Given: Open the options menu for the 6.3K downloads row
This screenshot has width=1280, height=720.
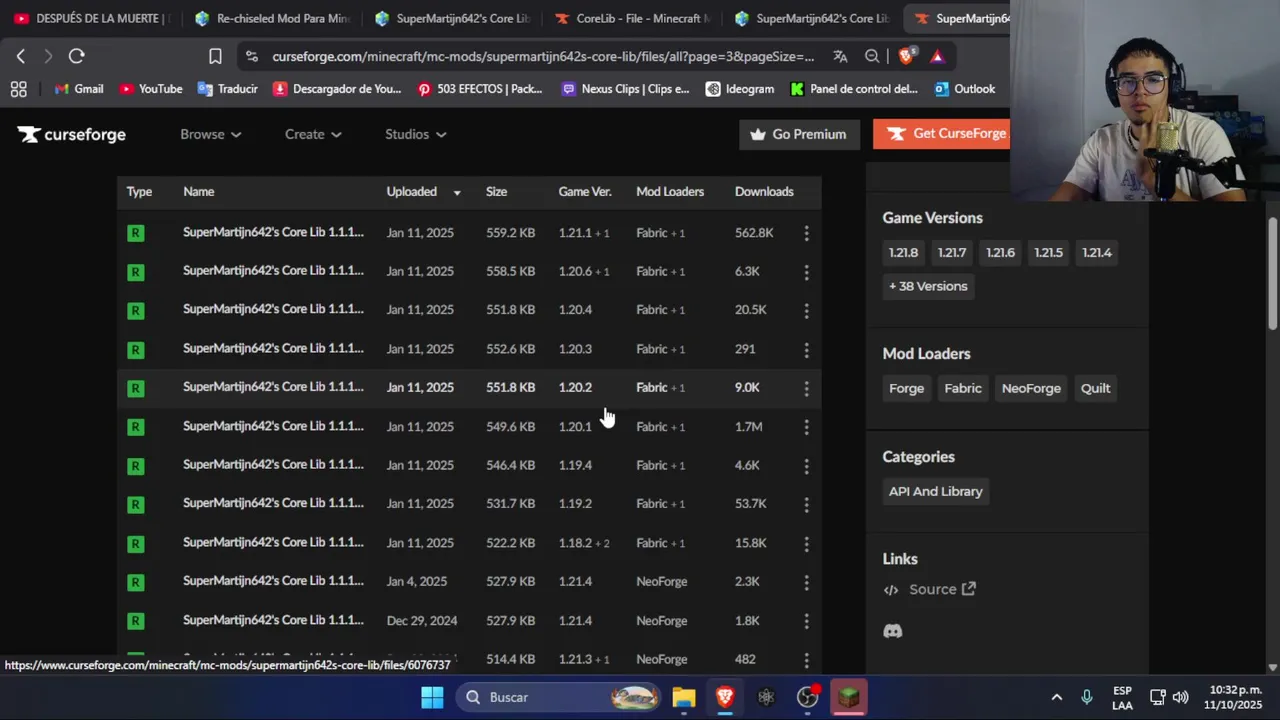Looking at the screenshot, I should point(806,271).
